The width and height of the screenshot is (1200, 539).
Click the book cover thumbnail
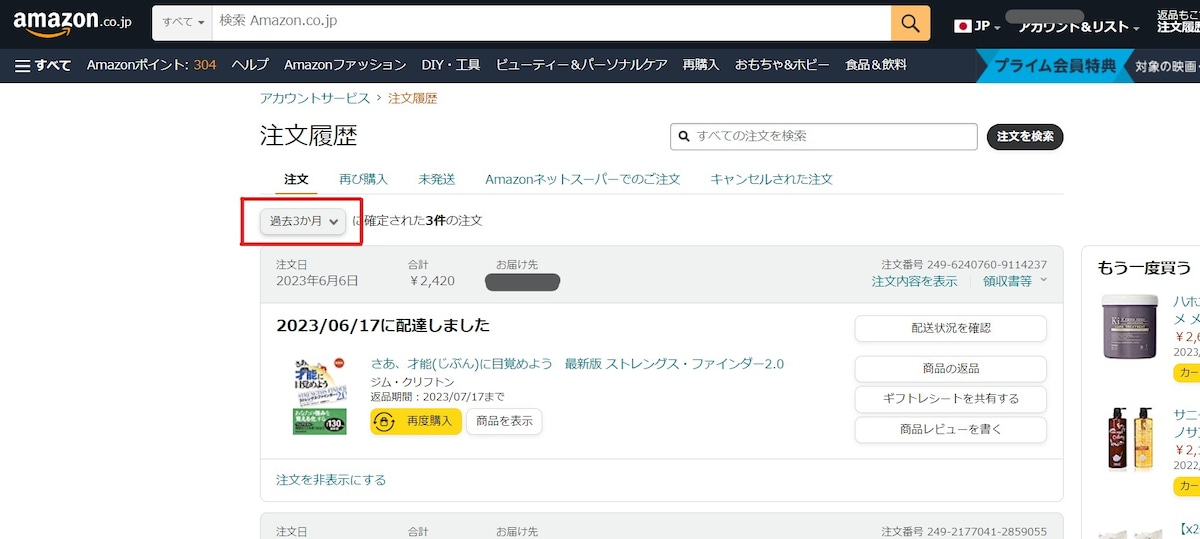click(x=319, y=396)
